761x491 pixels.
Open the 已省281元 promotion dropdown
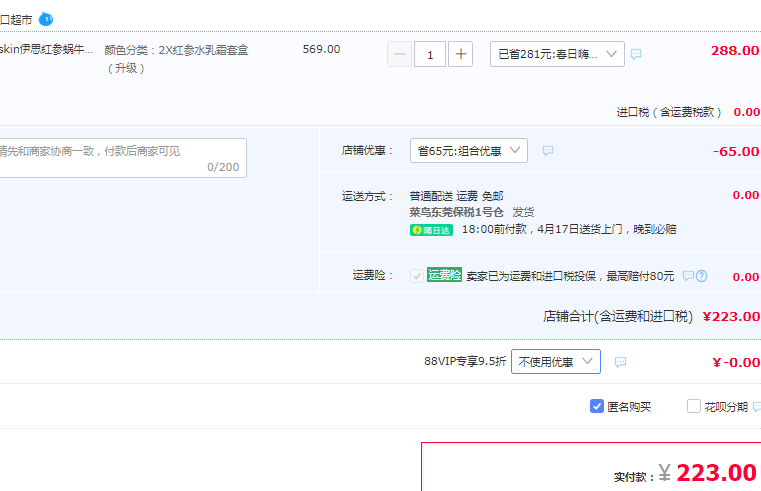[557, 54]
